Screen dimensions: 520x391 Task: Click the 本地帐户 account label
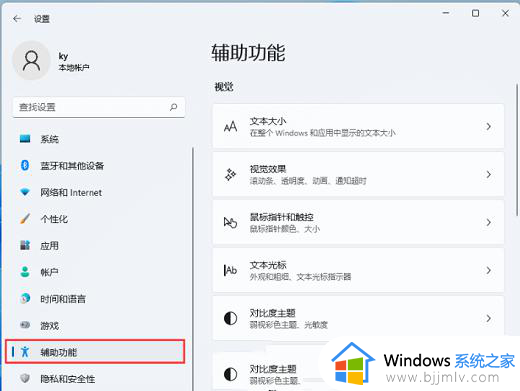[74, 68]
